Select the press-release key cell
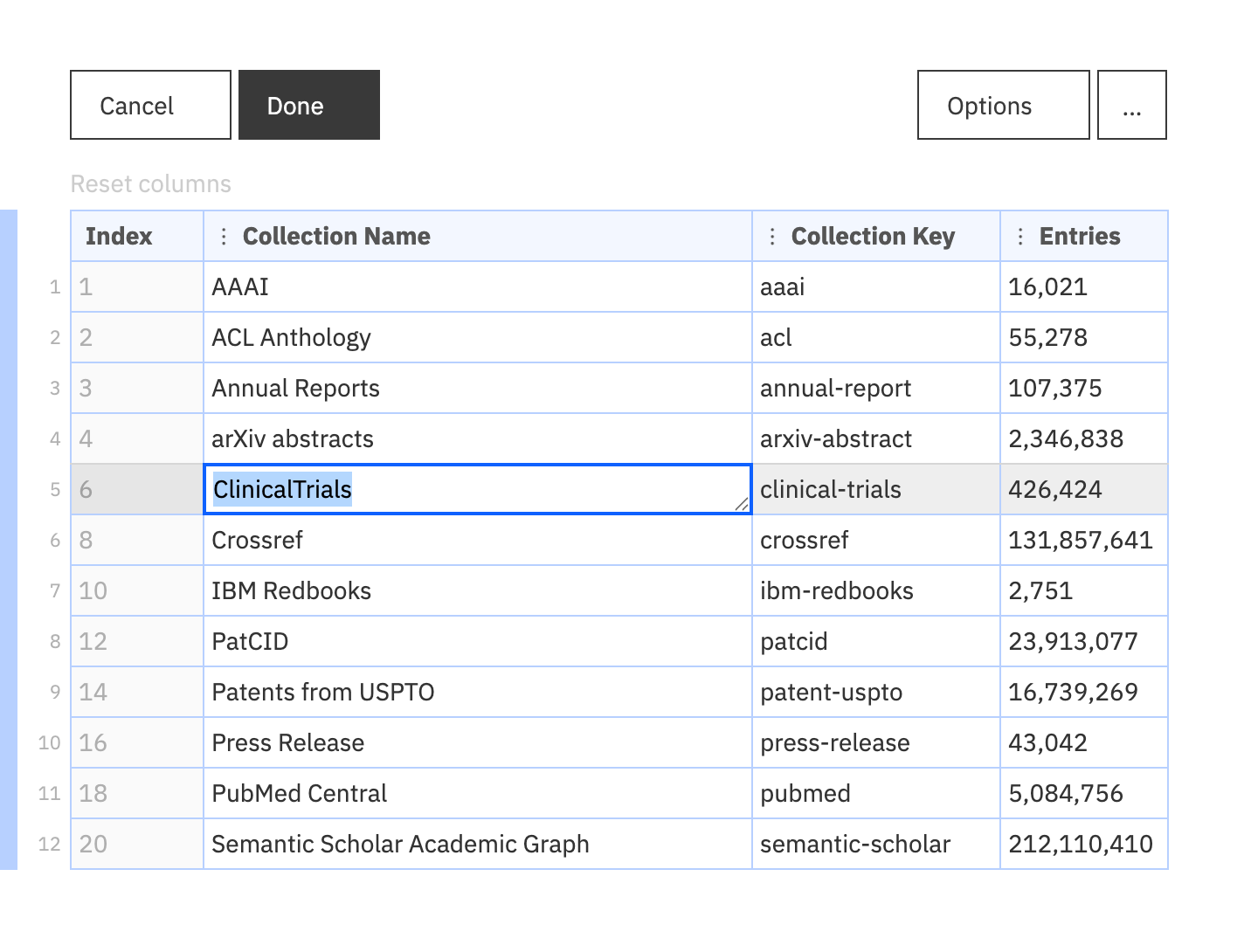The height and width of the screenshot is (952, 1244). pyautogui.click(x=876, y=742)
